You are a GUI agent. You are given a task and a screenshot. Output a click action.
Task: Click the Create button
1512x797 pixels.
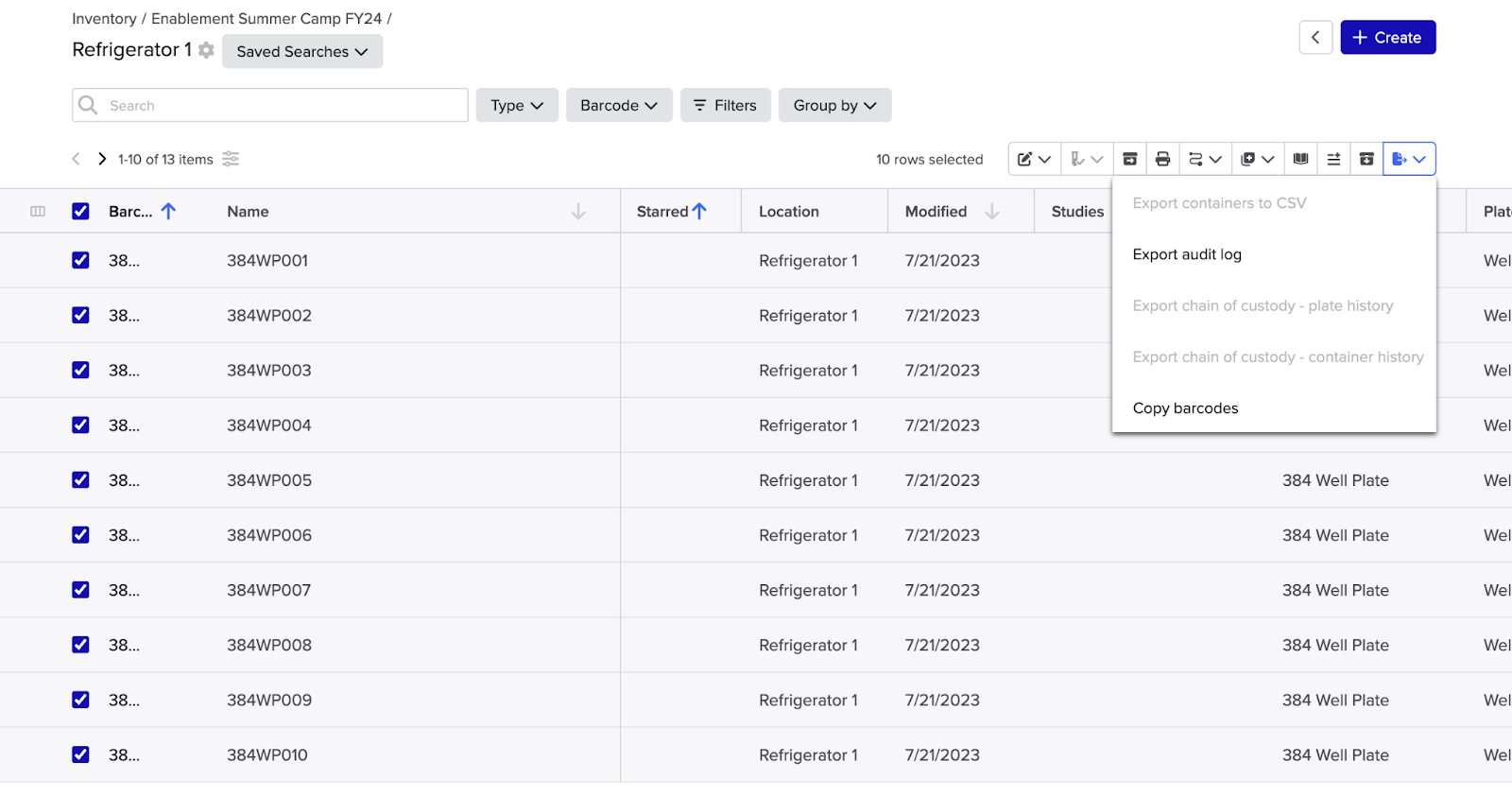pyautogui.click(x=1387, y=38)
